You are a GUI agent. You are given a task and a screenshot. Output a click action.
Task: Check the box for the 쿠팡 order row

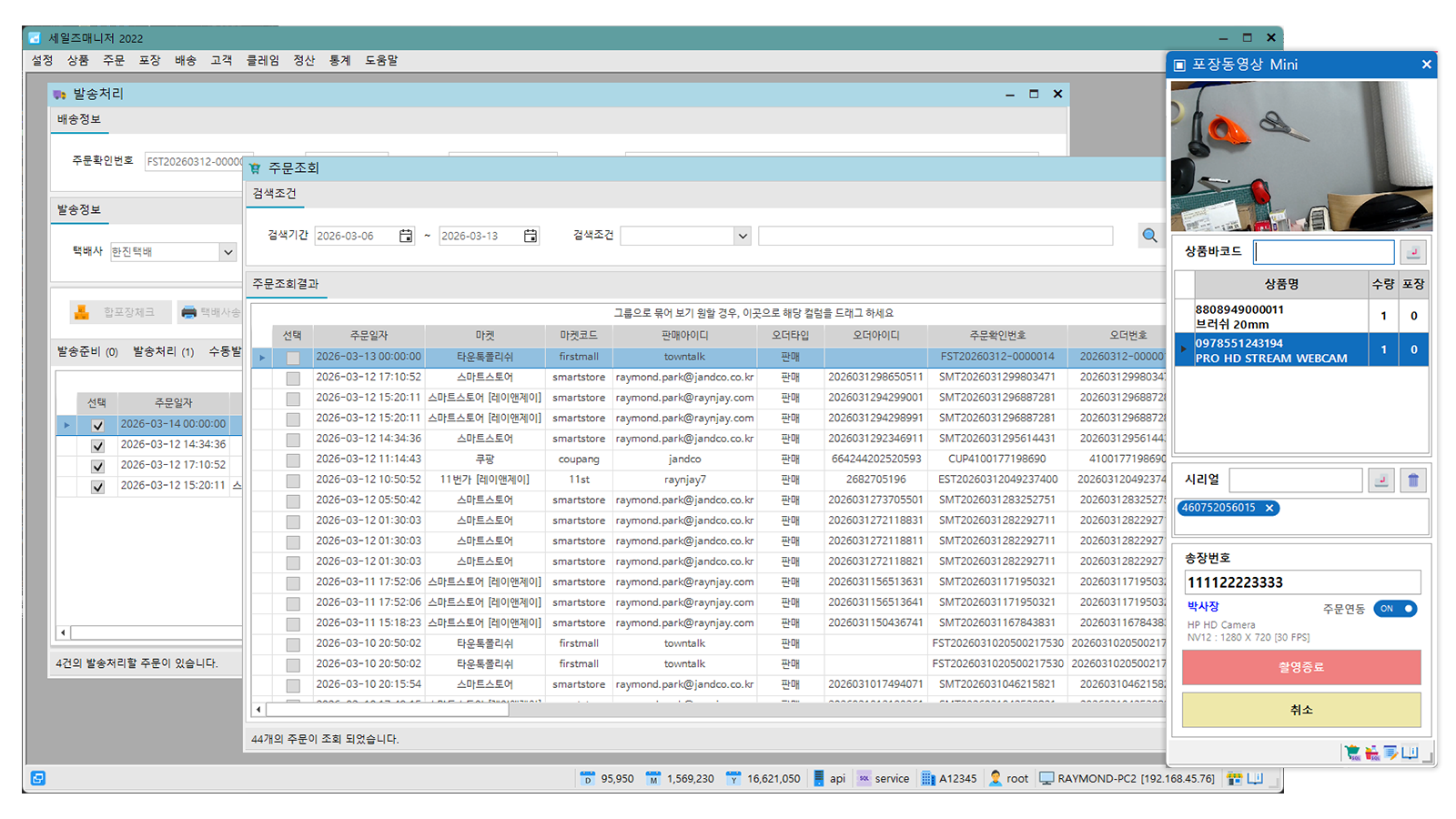point(293,460)
